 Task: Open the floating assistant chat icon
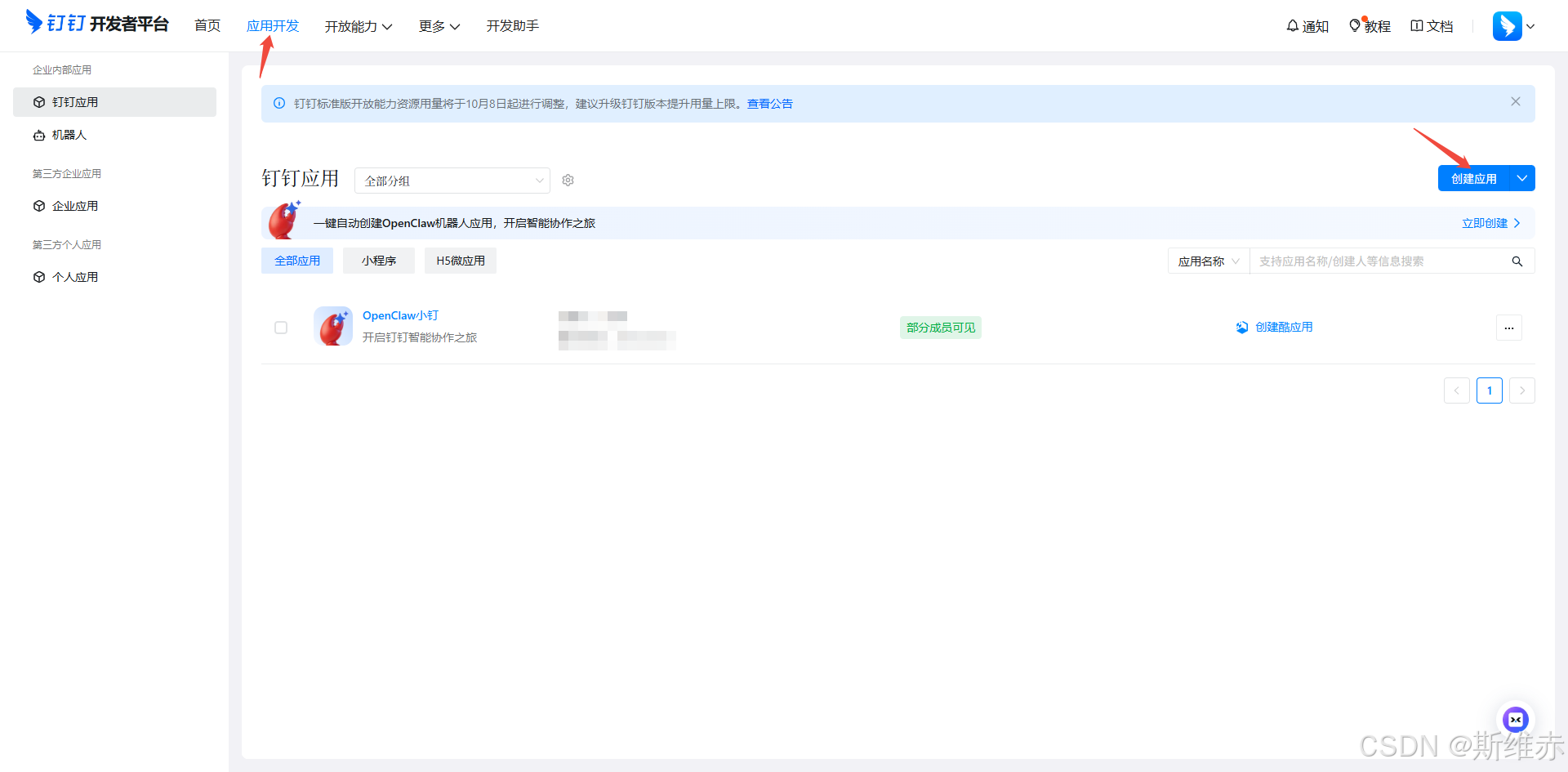point(1516,719)
